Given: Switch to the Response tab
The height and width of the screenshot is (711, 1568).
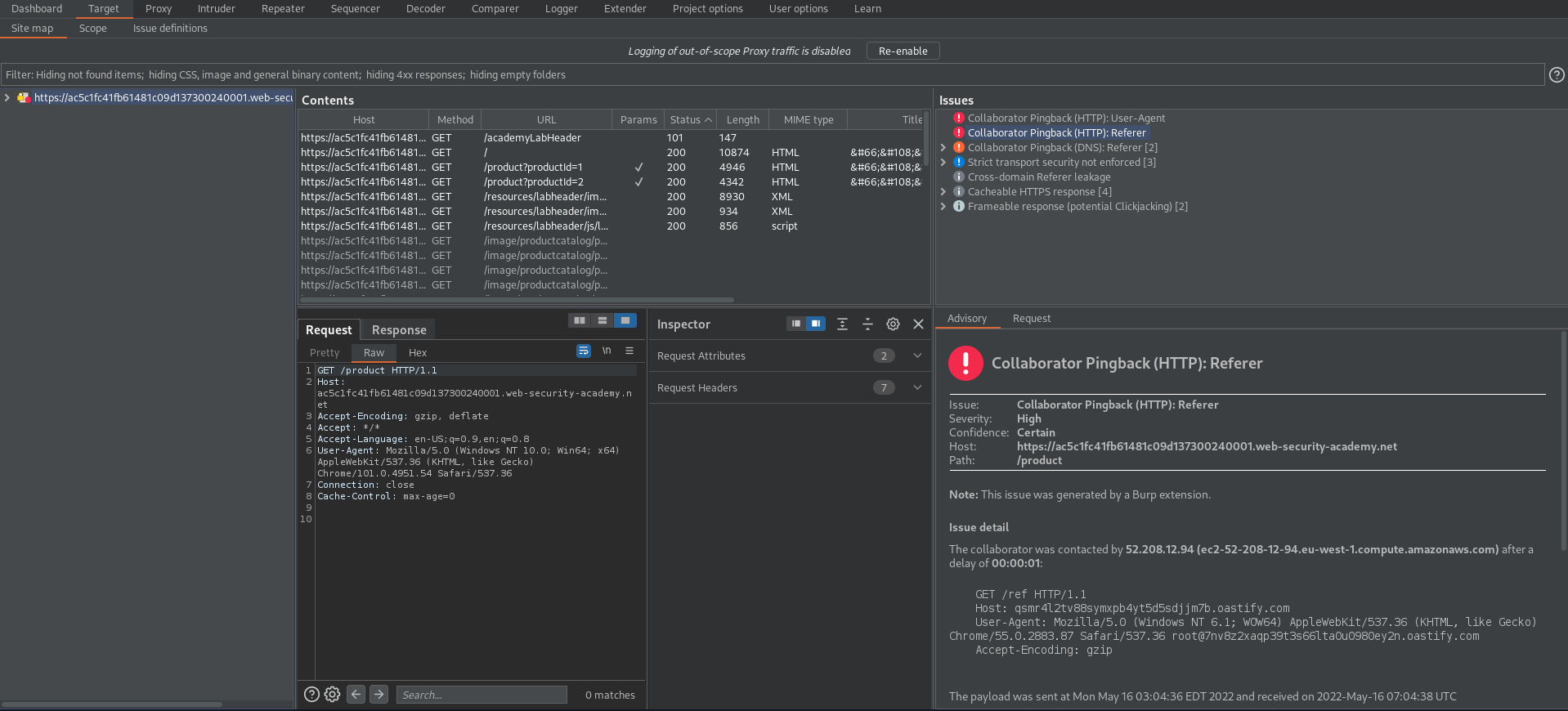Looking at the screenshot, I should (399, 329).
